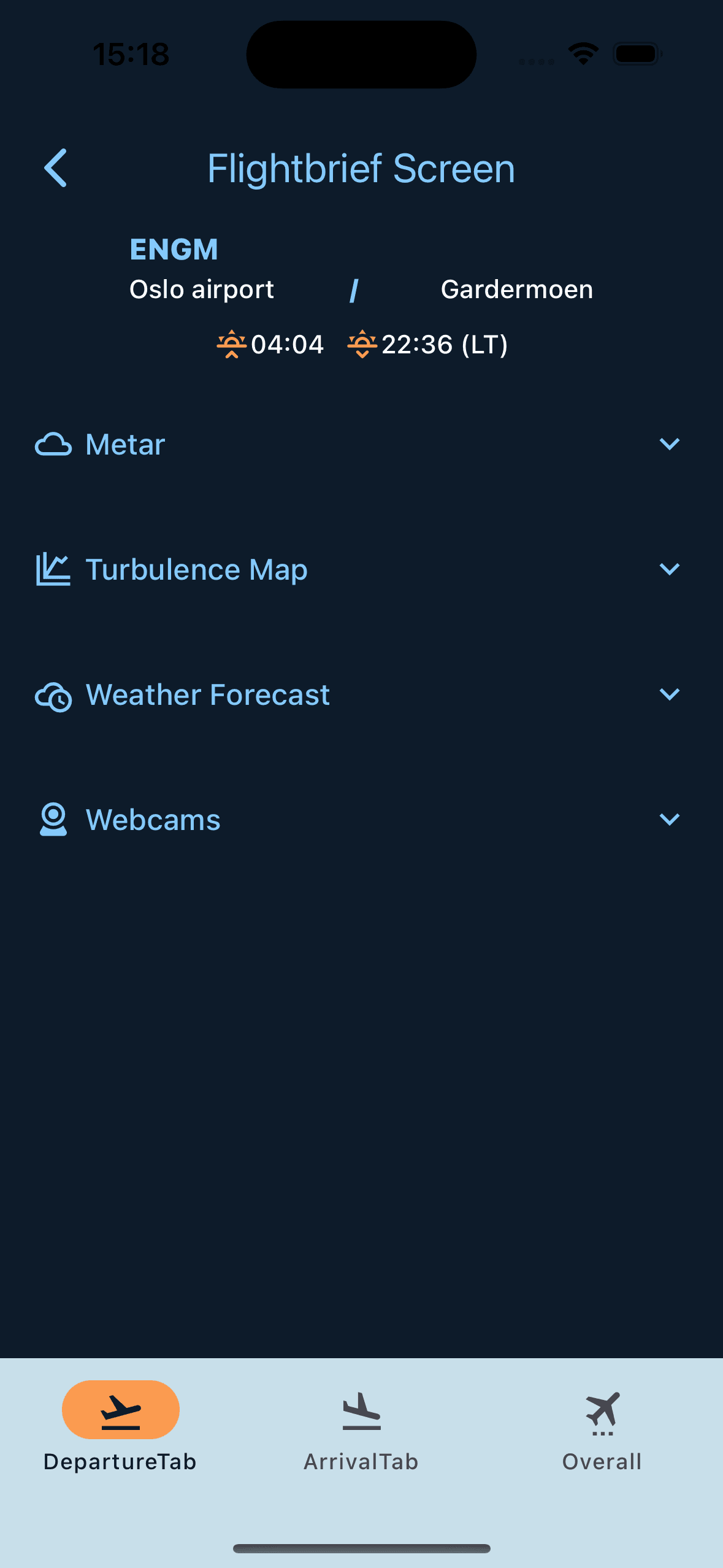Tap the Overall airplane route icon
This screenshot has width=723, height=1568.
pyautogui.click(x=603, y=1413)
